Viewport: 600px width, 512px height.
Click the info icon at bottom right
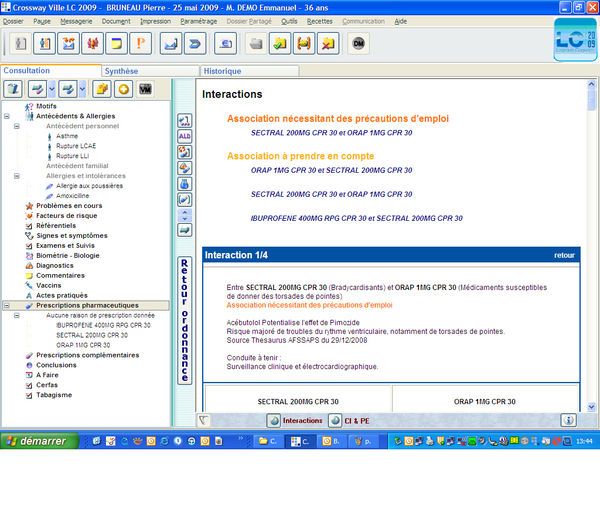pos(568,421)
